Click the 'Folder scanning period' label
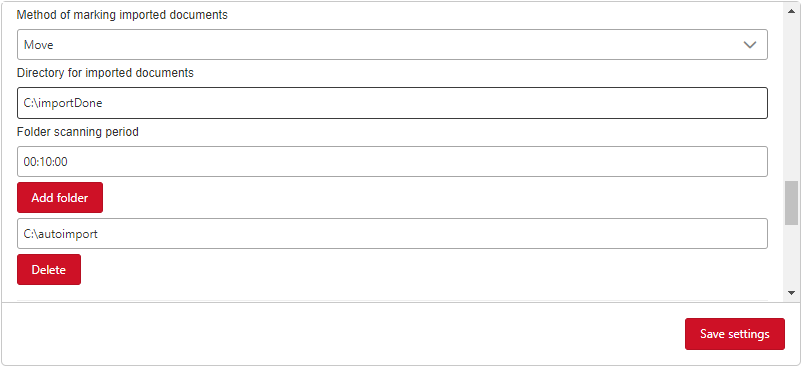This screenshot has height=367, width=802. (78, 132)
